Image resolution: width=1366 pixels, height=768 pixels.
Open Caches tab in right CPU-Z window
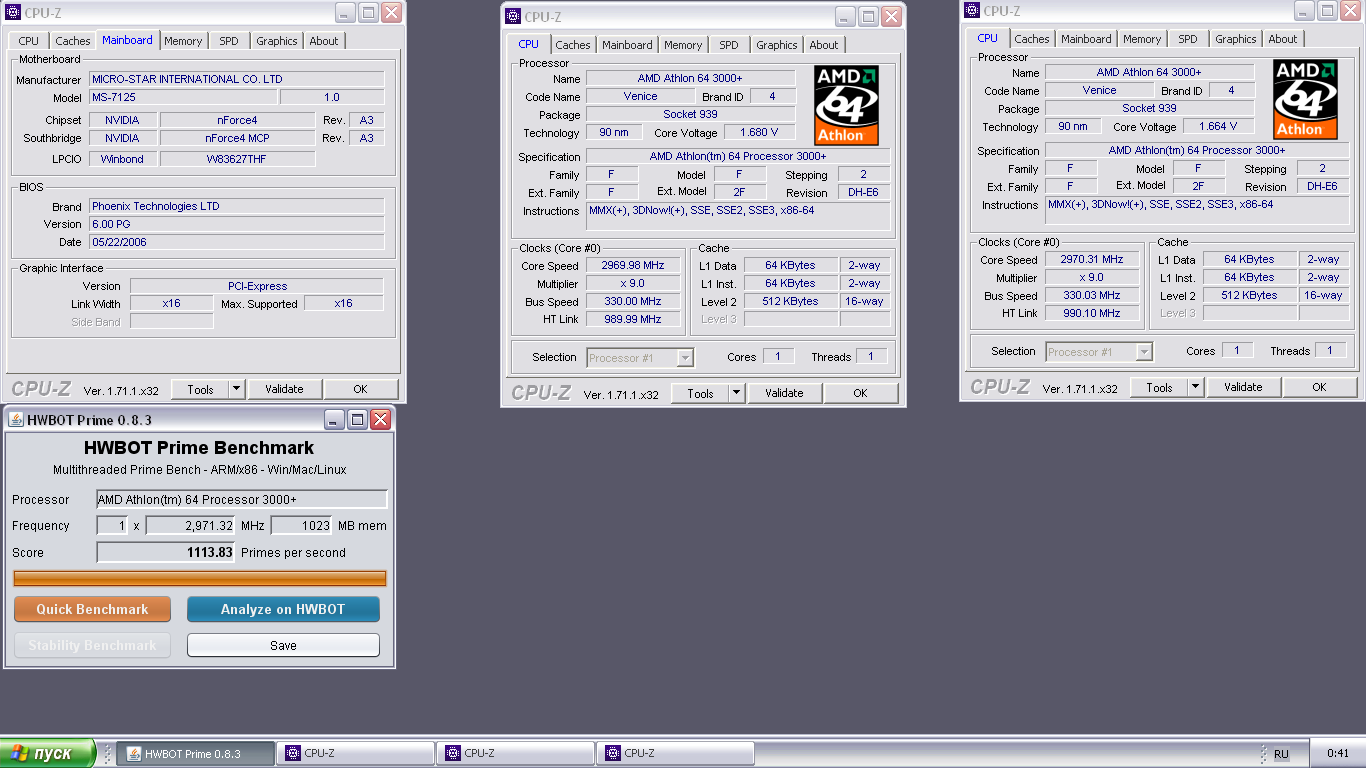click(x=1032, y=39)
